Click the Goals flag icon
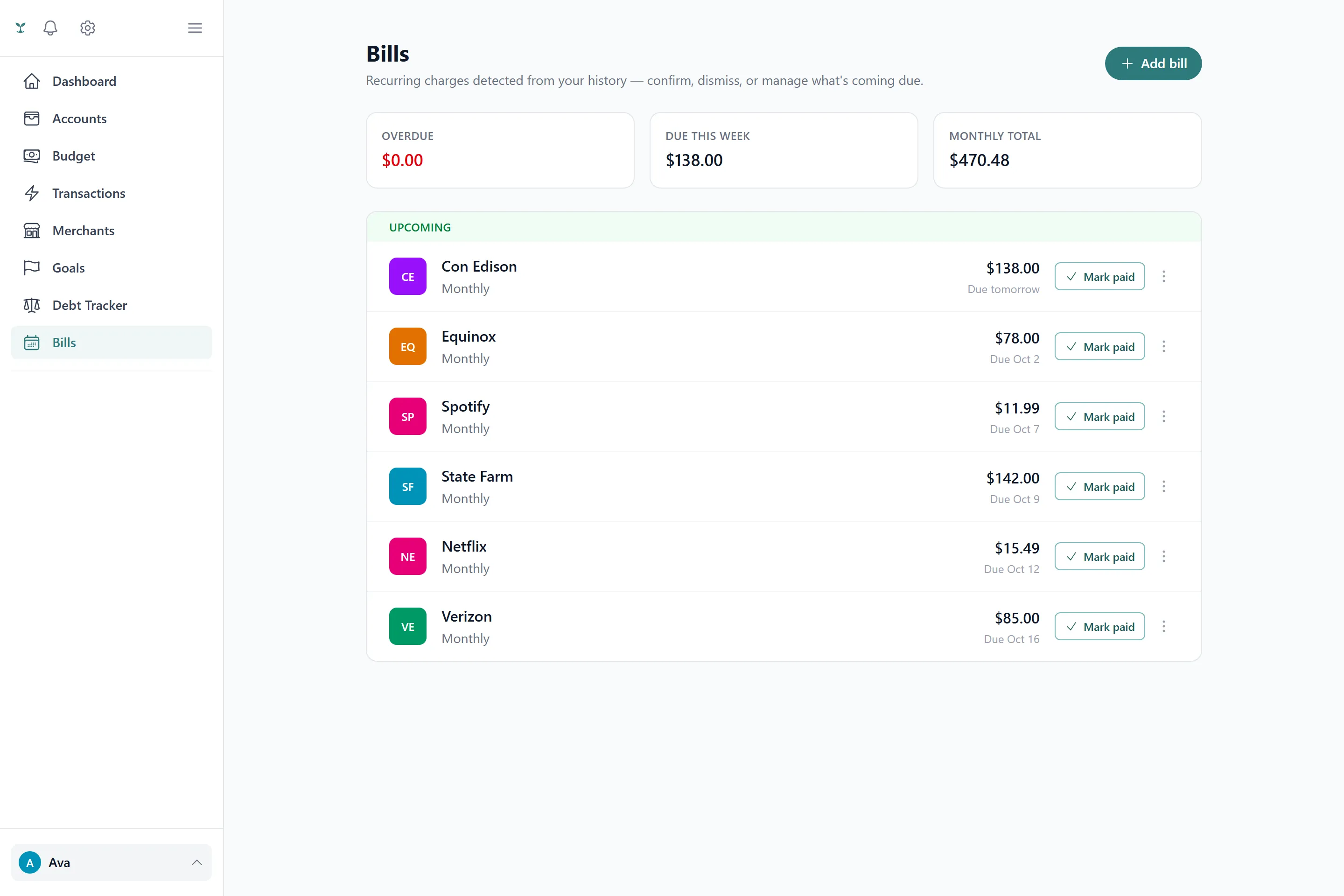The height and width of the screenshot is (896, 1344). click(32, 268)
